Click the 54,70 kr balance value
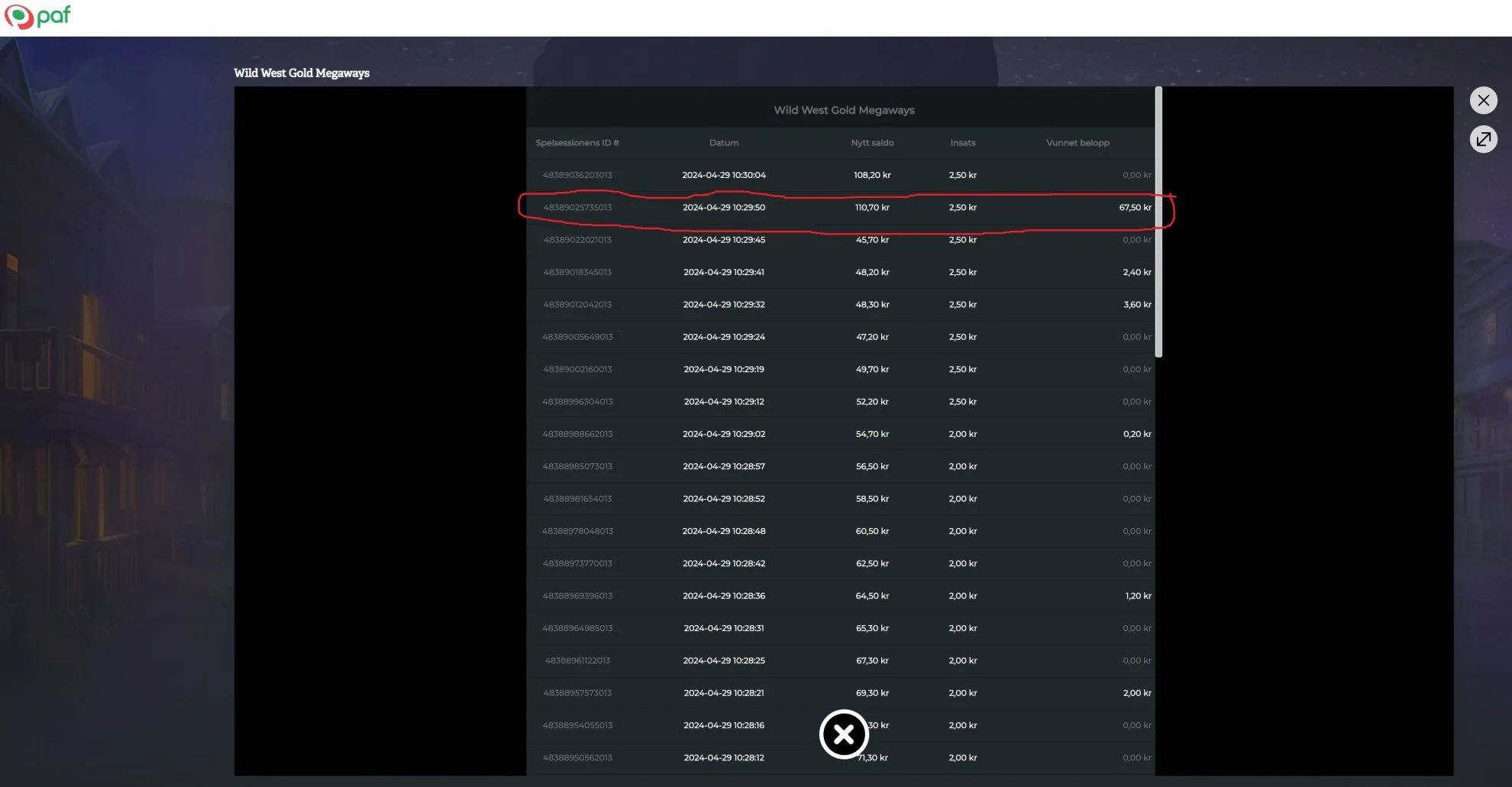Image resolution: width=1512 pixels, height=787 pixels. pos(872,434)
